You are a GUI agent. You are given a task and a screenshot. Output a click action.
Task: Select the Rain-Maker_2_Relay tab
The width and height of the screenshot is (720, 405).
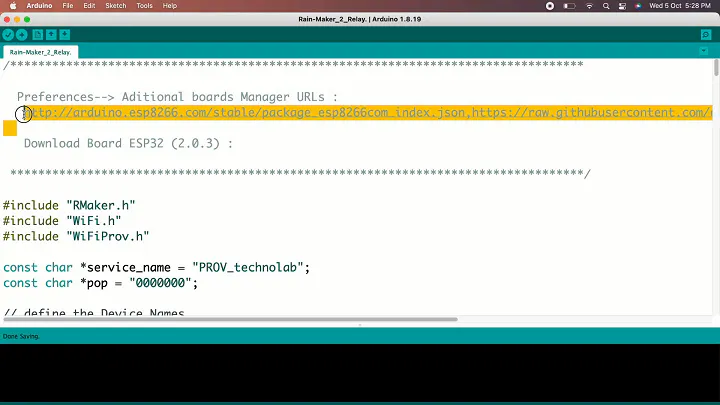(40, 52)
